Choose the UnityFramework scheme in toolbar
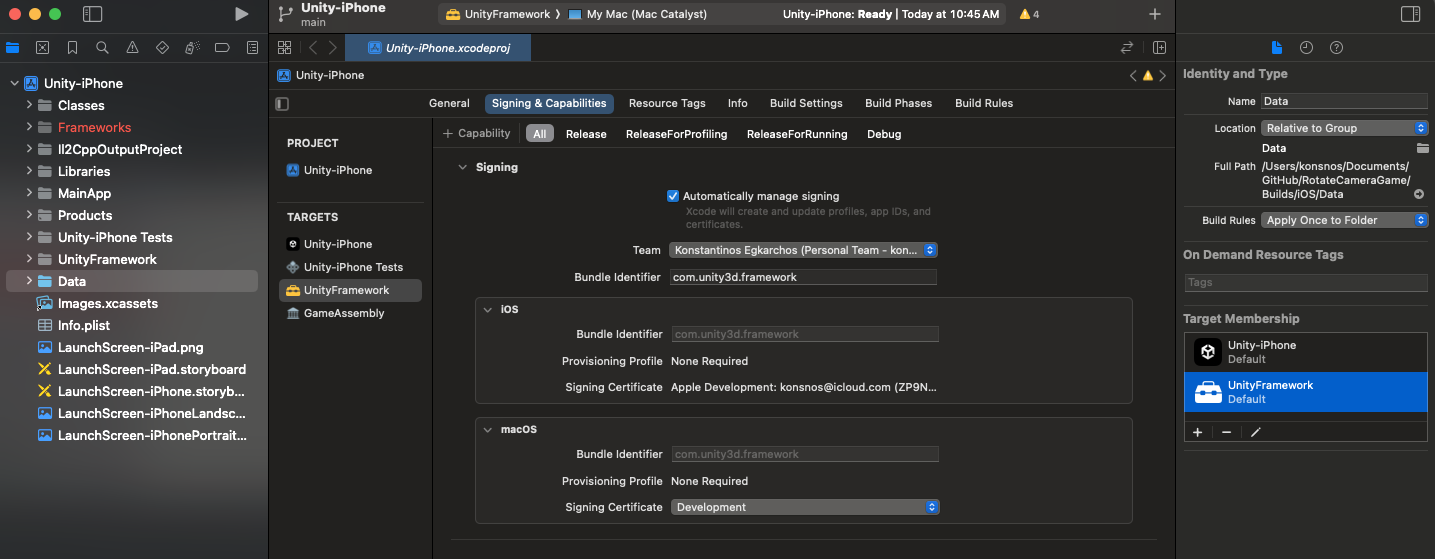1435x559 pixels. click(498, 14)
